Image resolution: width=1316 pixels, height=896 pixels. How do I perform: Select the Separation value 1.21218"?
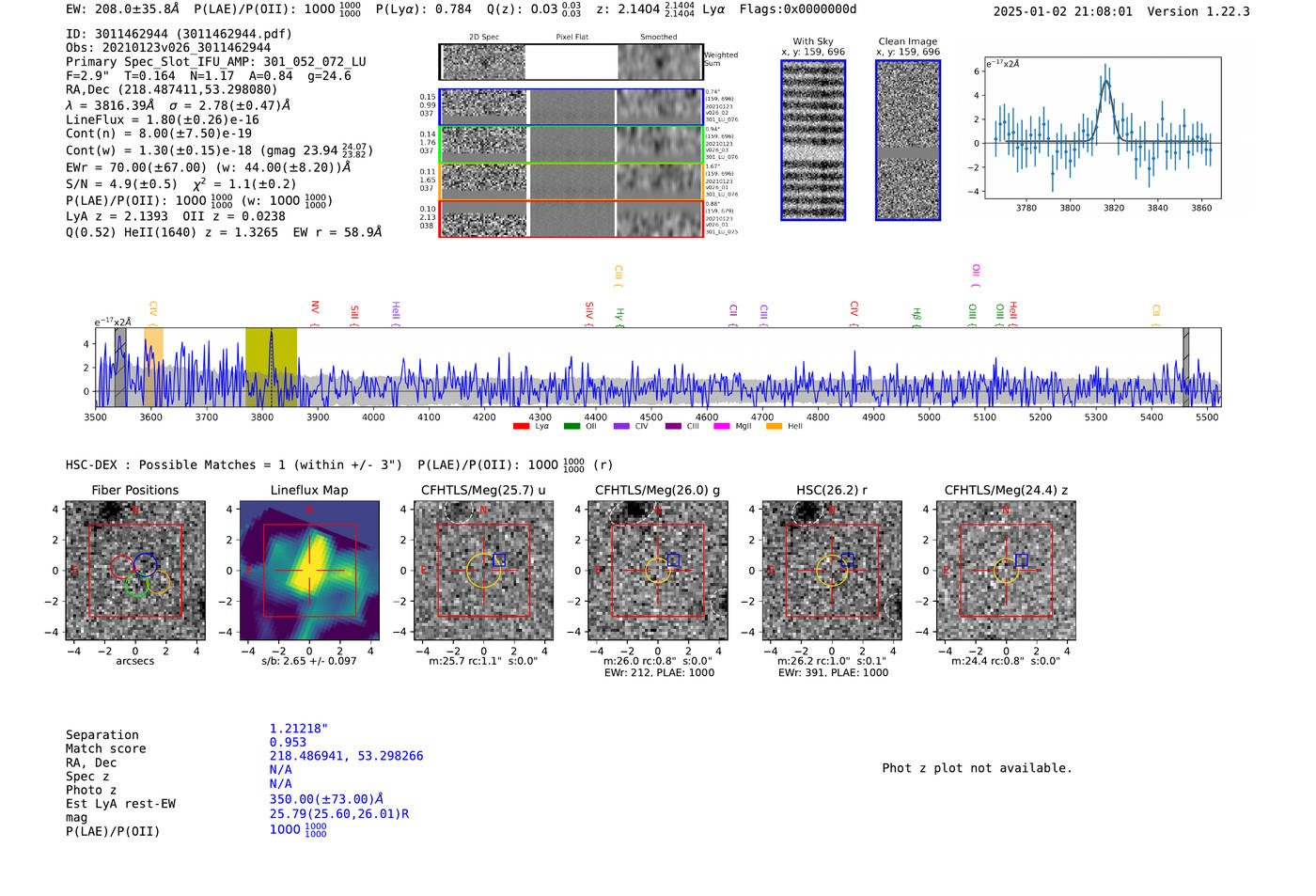point(299,729)
